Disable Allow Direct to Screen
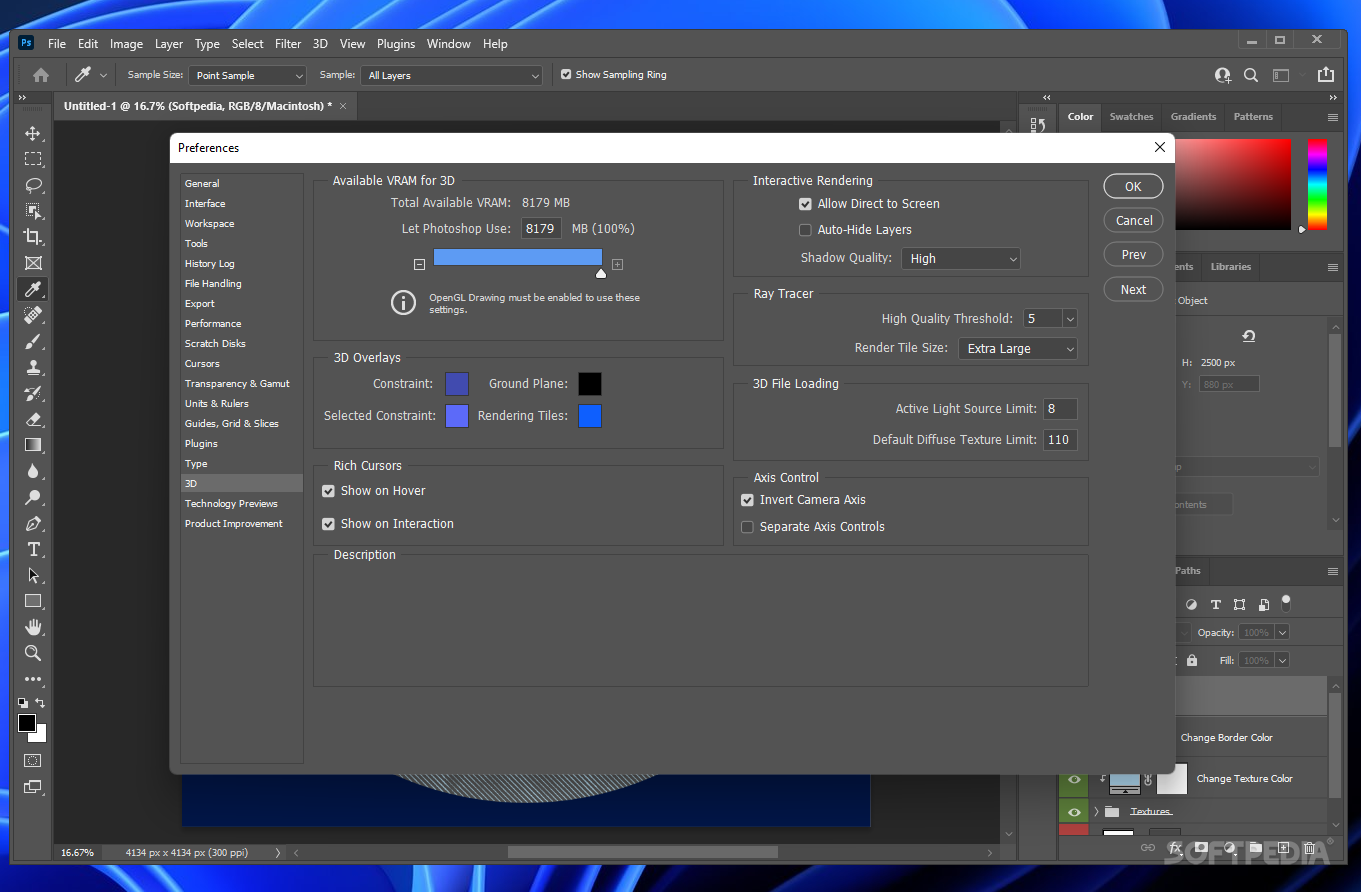 (x=805, y=204)
